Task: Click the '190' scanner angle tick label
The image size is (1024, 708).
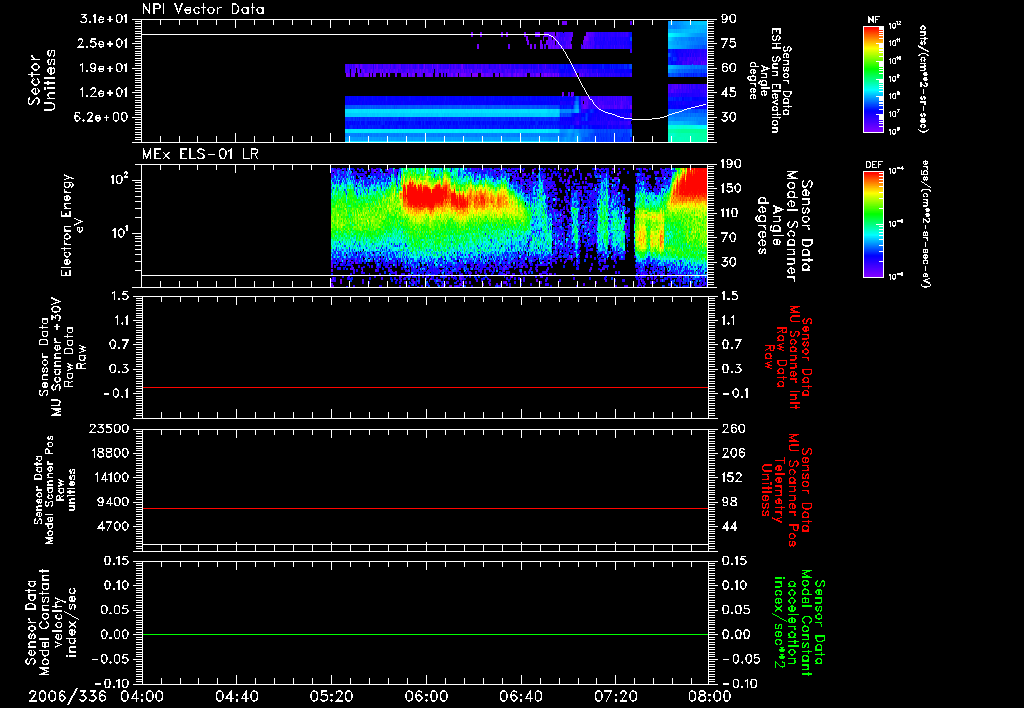Action: 731,164
